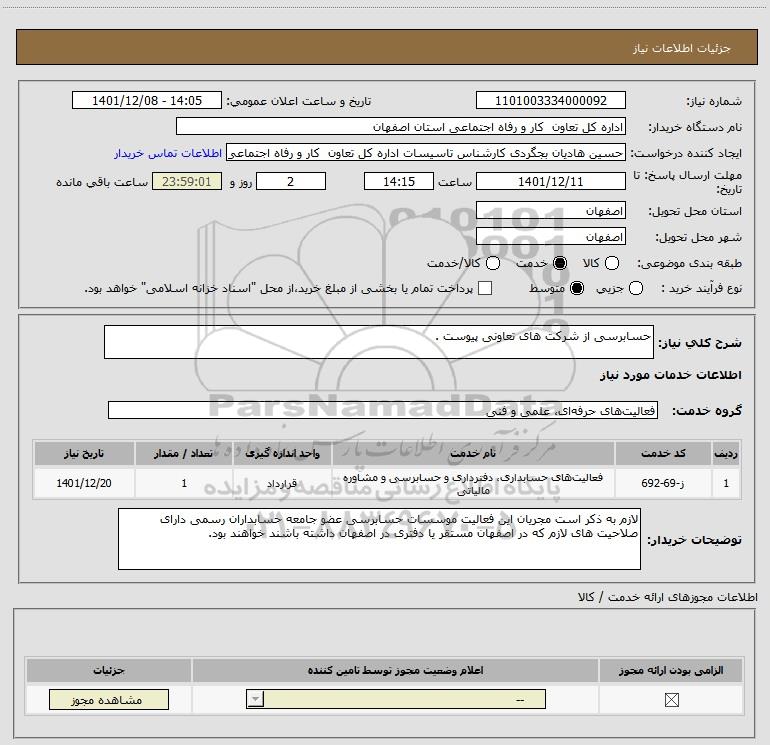Click the unit cell قرارداد
770x745 pixels.
click(282, 483)
